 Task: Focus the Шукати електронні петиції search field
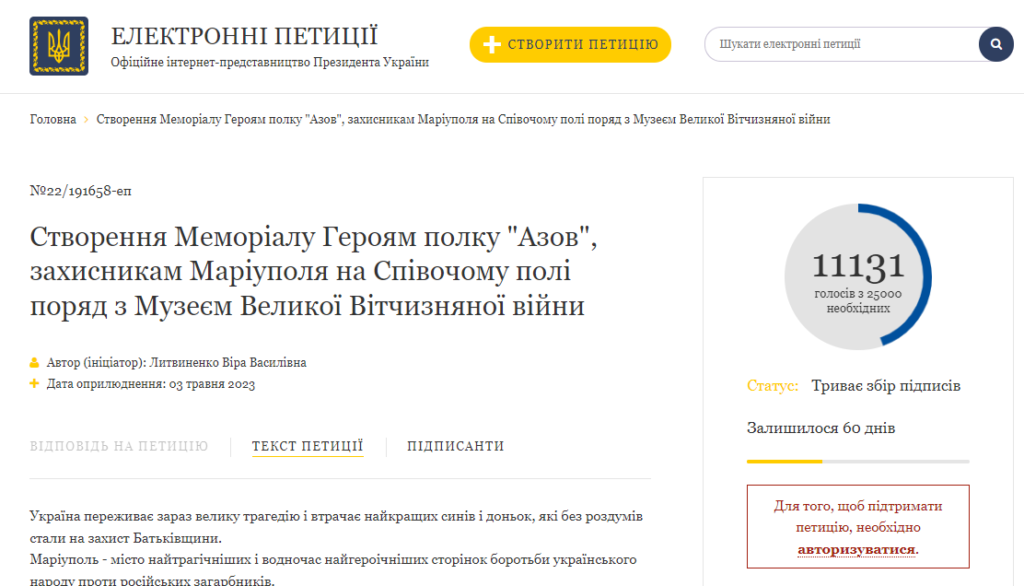[842, 44]
